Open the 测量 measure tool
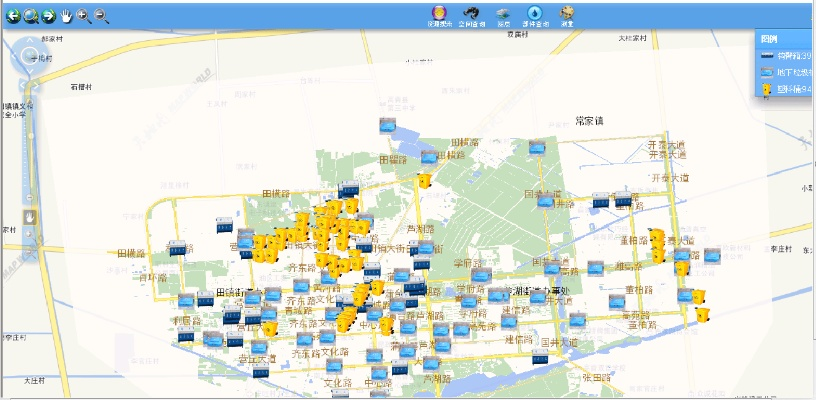Screen dimensions: 816x400 [x=567, y=15]
